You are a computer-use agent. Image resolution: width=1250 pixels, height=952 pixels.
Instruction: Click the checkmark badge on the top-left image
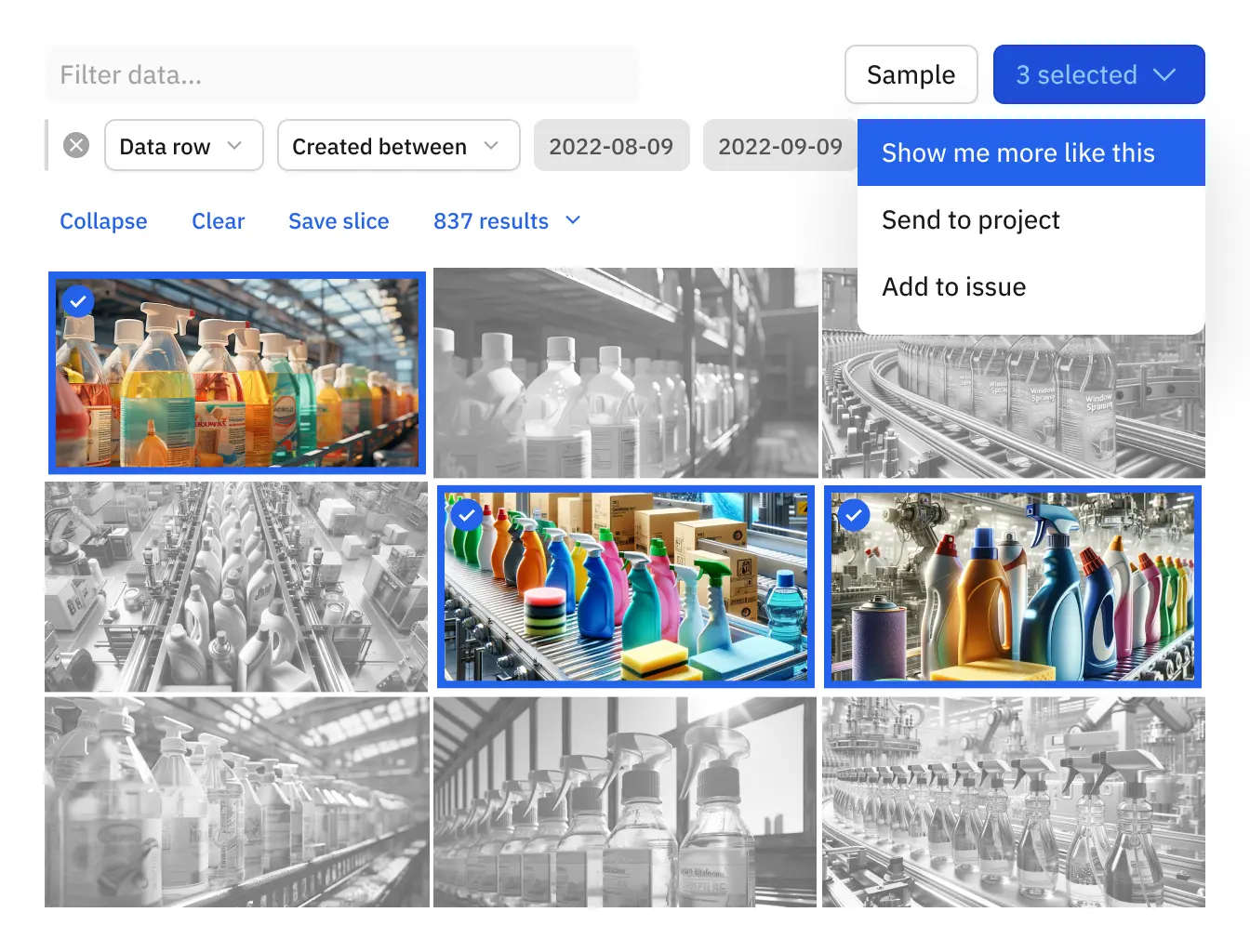click(78, 301)
